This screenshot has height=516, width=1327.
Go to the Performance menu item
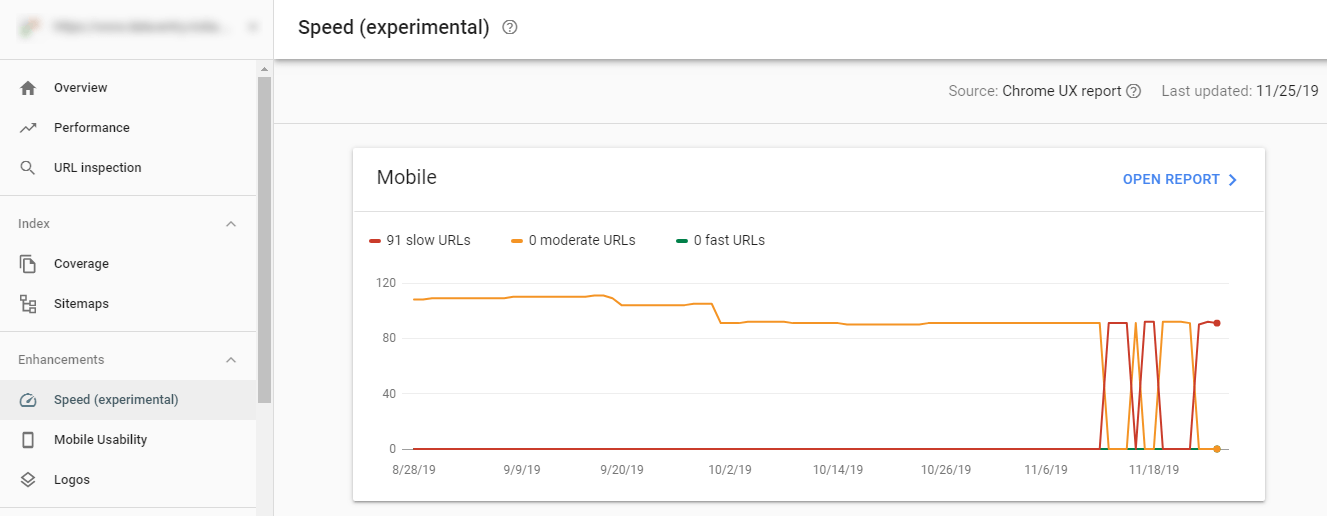pyautogui.click(x=92, y=128)
